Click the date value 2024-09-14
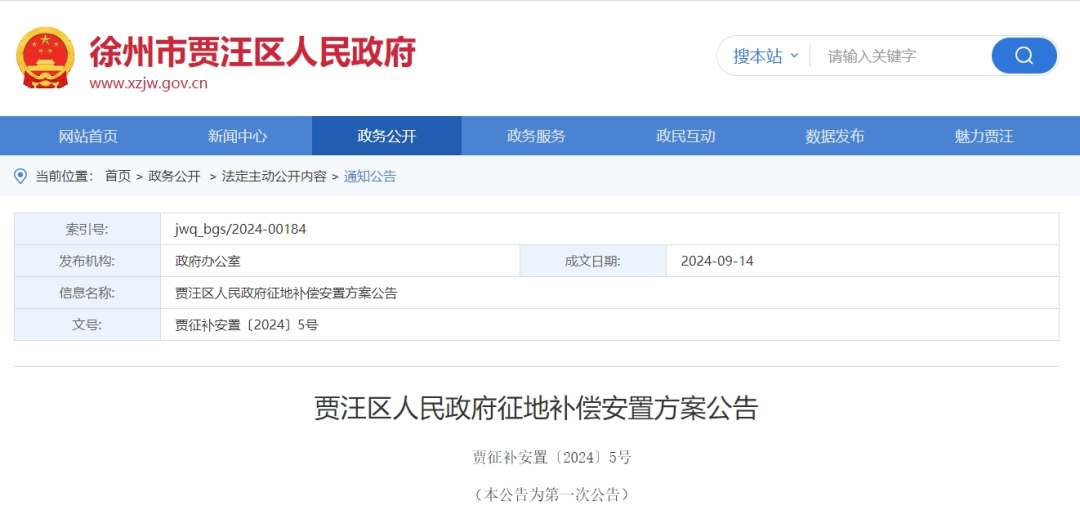 click(717, 261)
